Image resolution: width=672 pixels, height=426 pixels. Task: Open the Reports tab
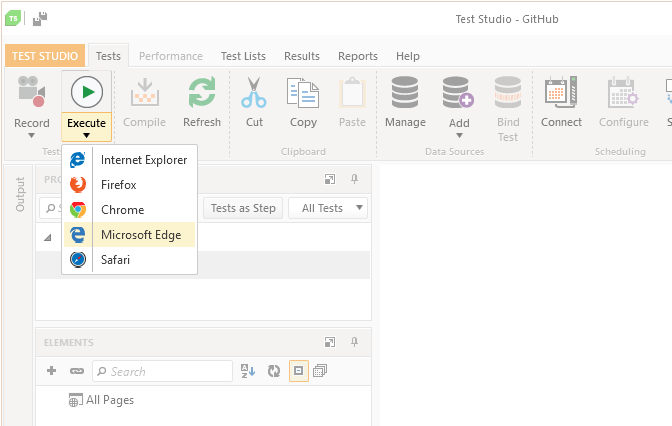point(358,56)
